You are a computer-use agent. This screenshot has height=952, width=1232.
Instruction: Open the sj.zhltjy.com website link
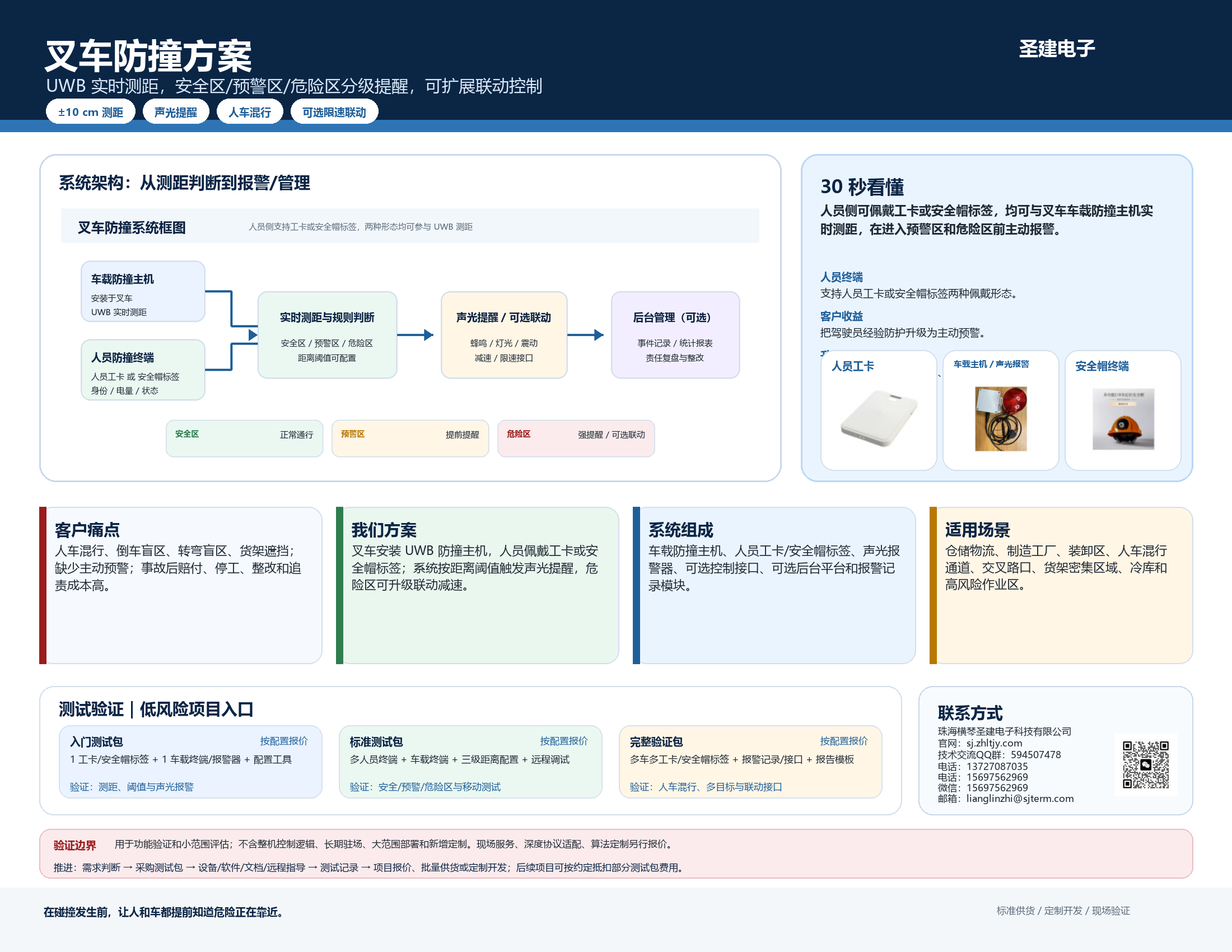pyautogui.click(x=994, y=743)
